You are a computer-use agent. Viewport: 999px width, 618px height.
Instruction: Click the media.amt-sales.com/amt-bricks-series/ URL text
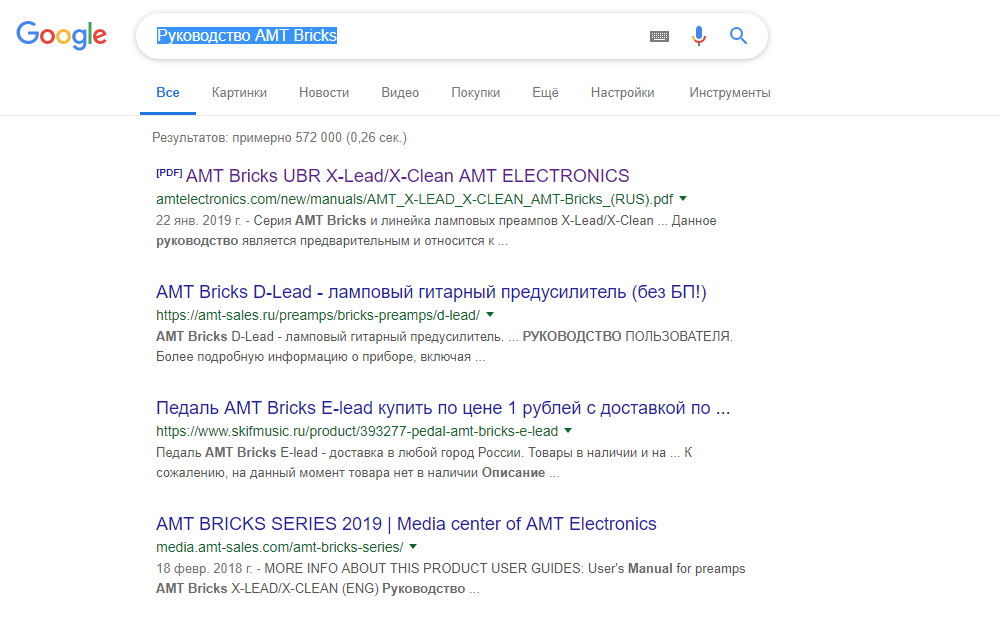click(280, 547)
